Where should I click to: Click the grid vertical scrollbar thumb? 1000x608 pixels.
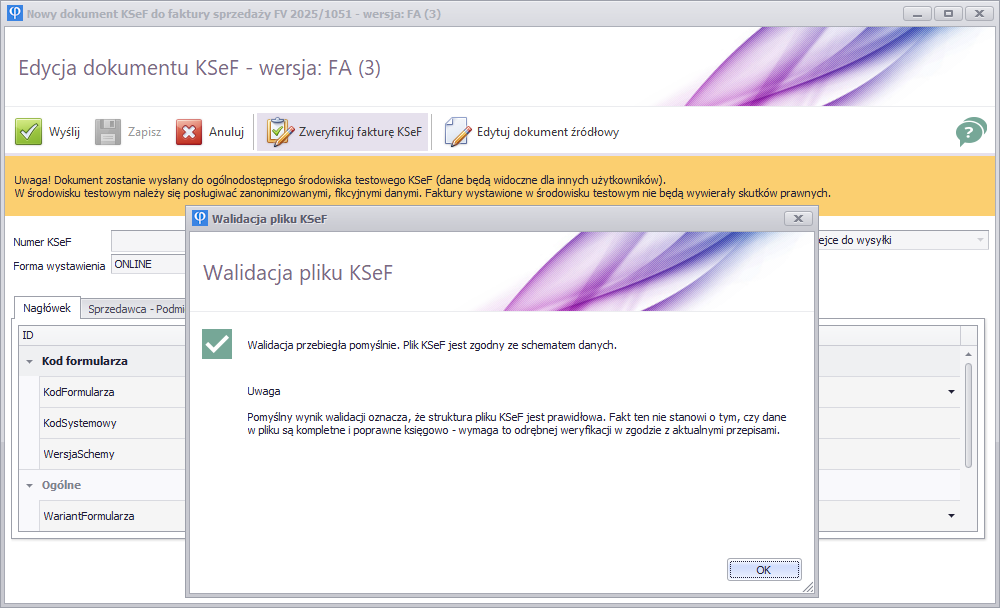[x=968, y=415]
